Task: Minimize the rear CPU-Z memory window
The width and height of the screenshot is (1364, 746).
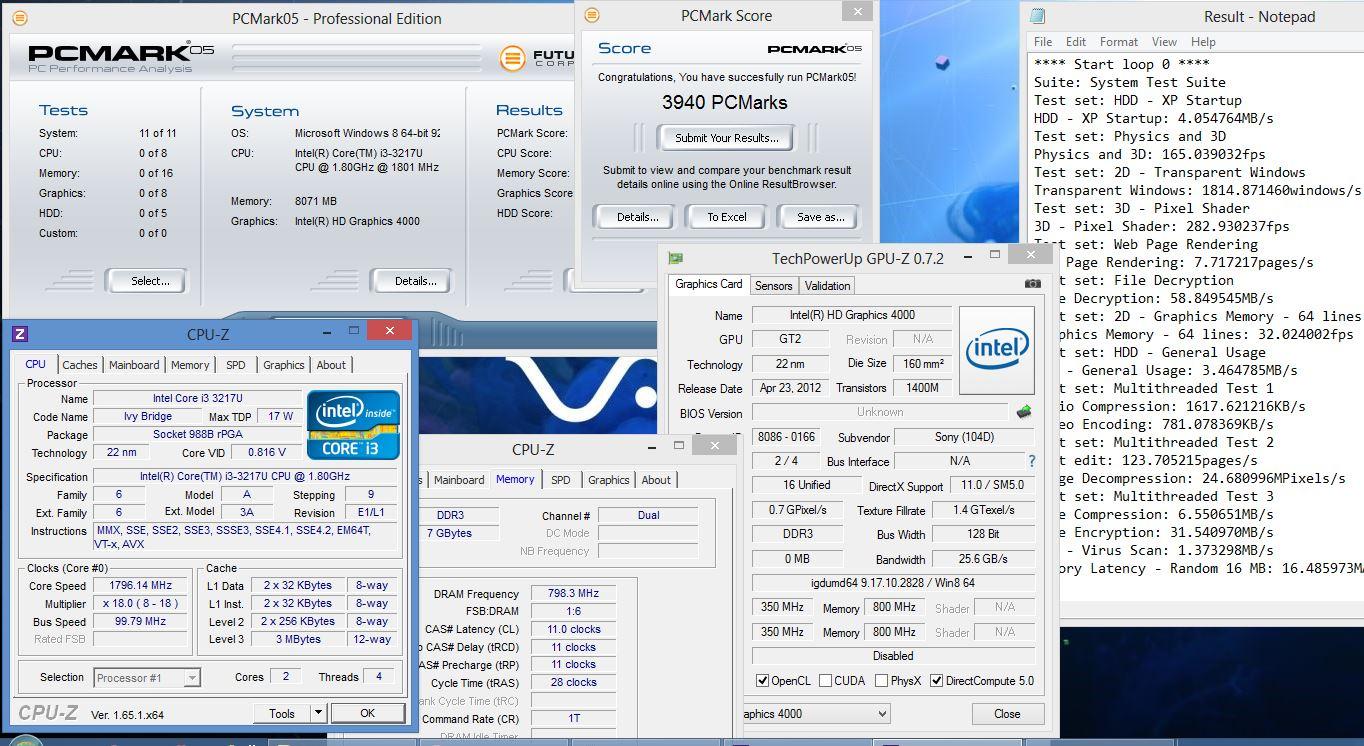Action: 652,447
